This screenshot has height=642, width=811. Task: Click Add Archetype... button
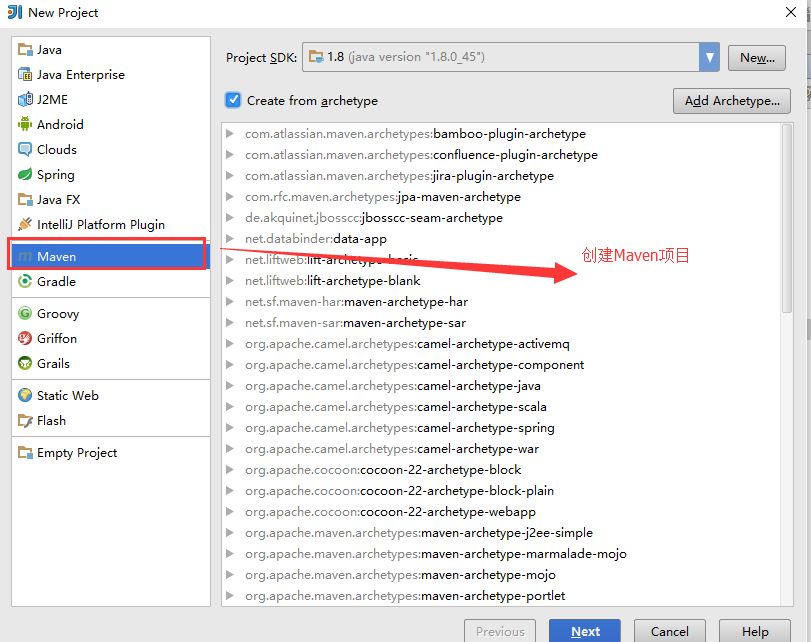click(x=732, y=100)
